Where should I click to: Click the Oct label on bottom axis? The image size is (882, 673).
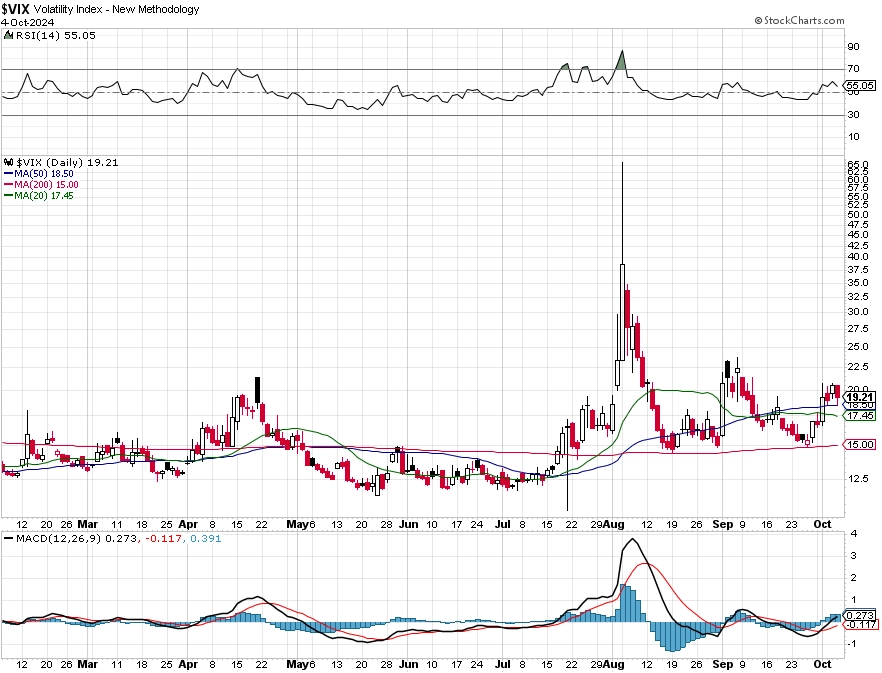coord(822,665)
